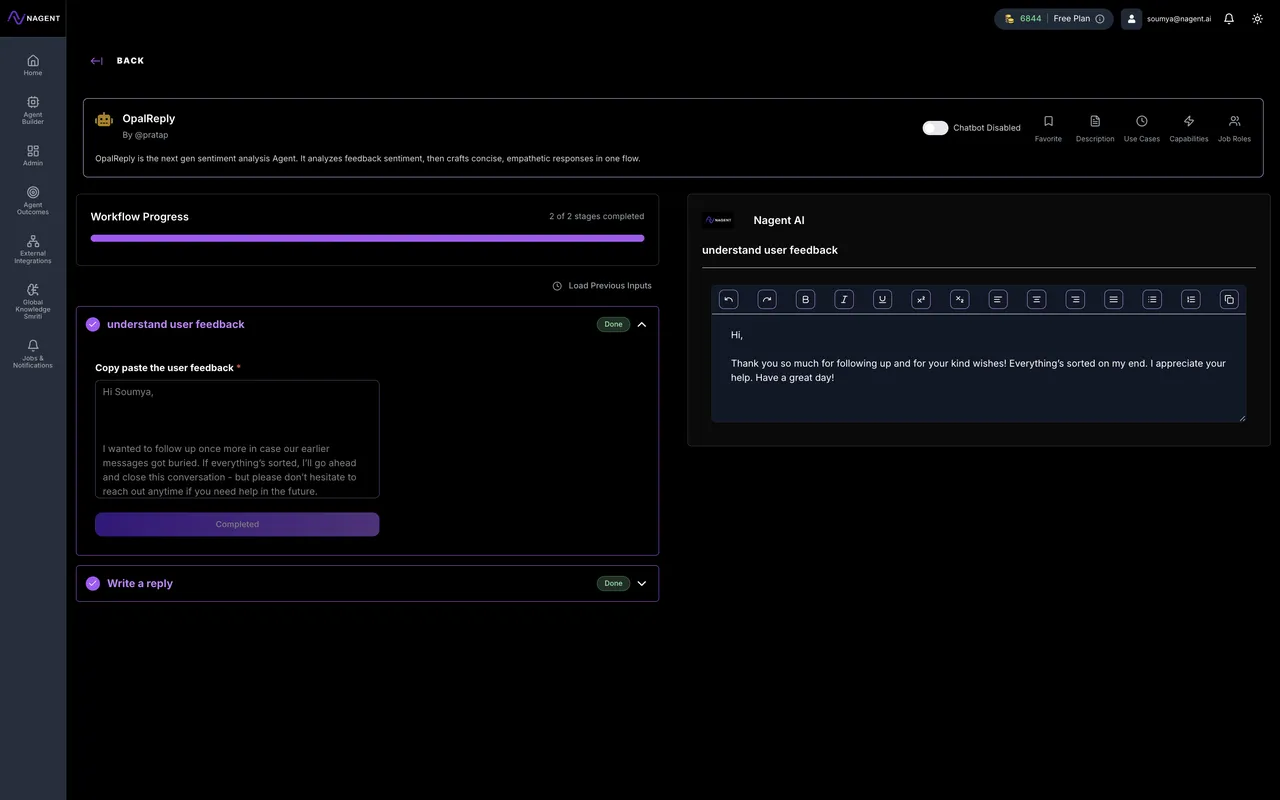Click the check icon beside understand user feedback

click(x=93, y=324)
